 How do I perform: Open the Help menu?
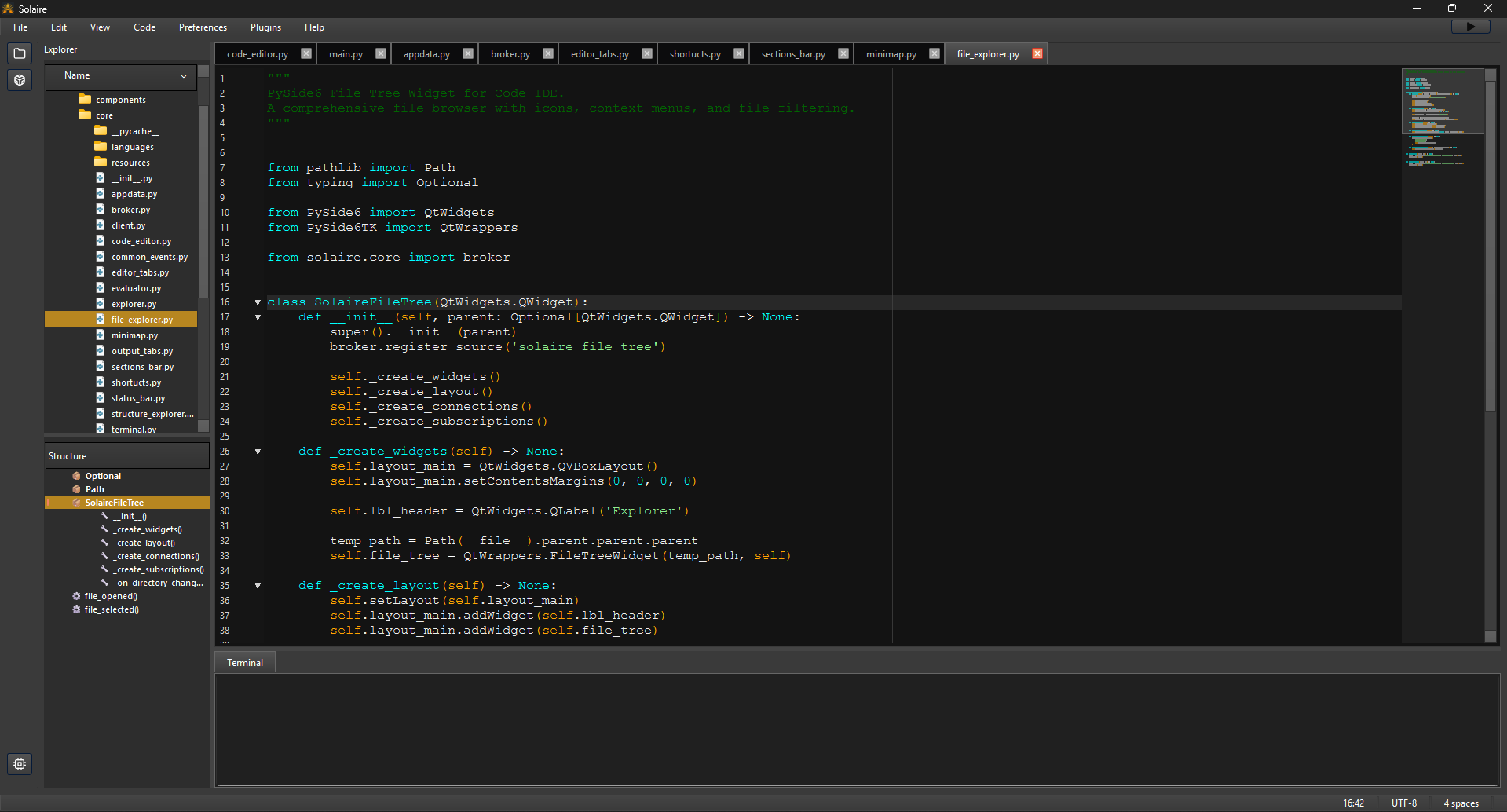coord(314,27)
